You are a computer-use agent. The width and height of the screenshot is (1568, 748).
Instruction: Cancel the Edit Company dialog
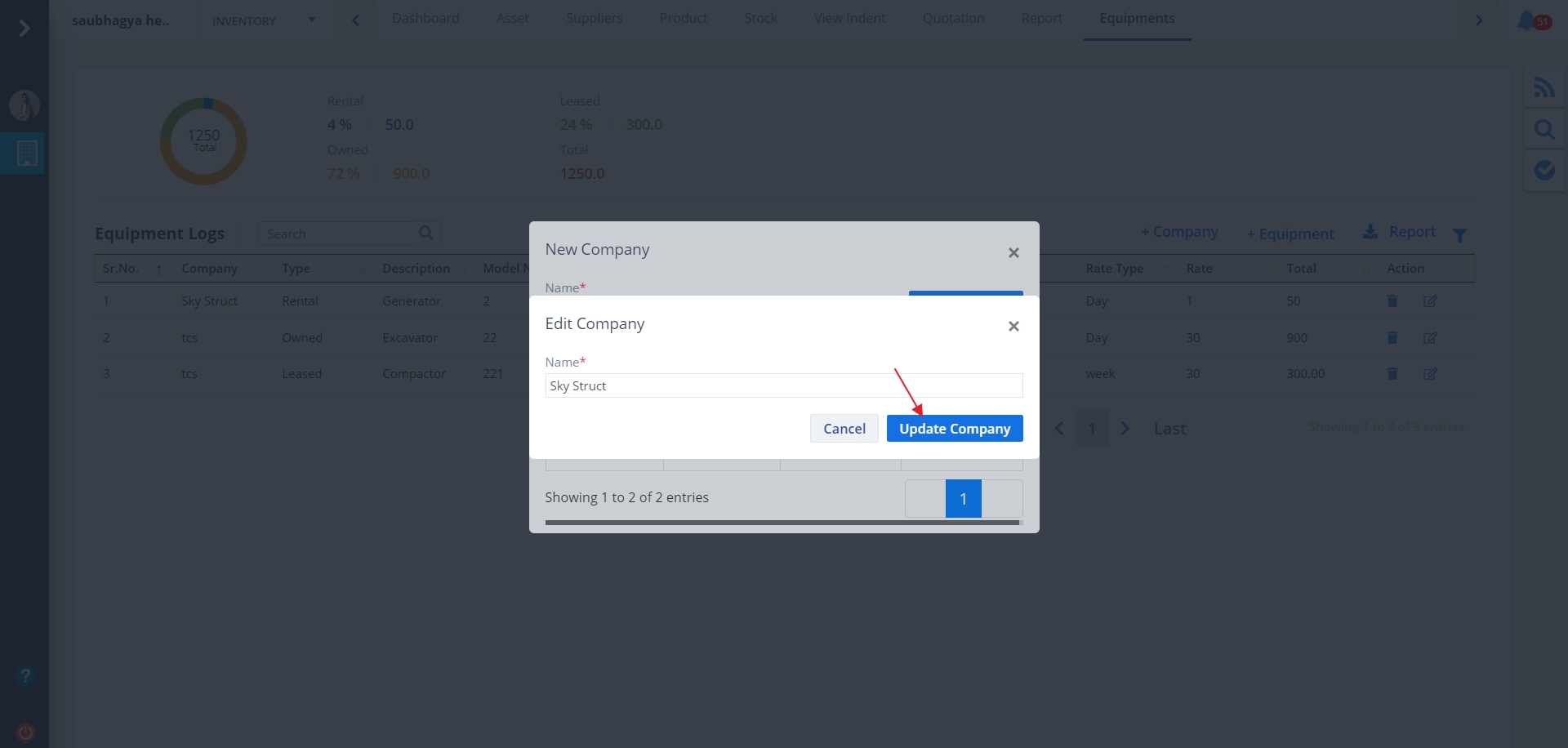tap(844, 429)
